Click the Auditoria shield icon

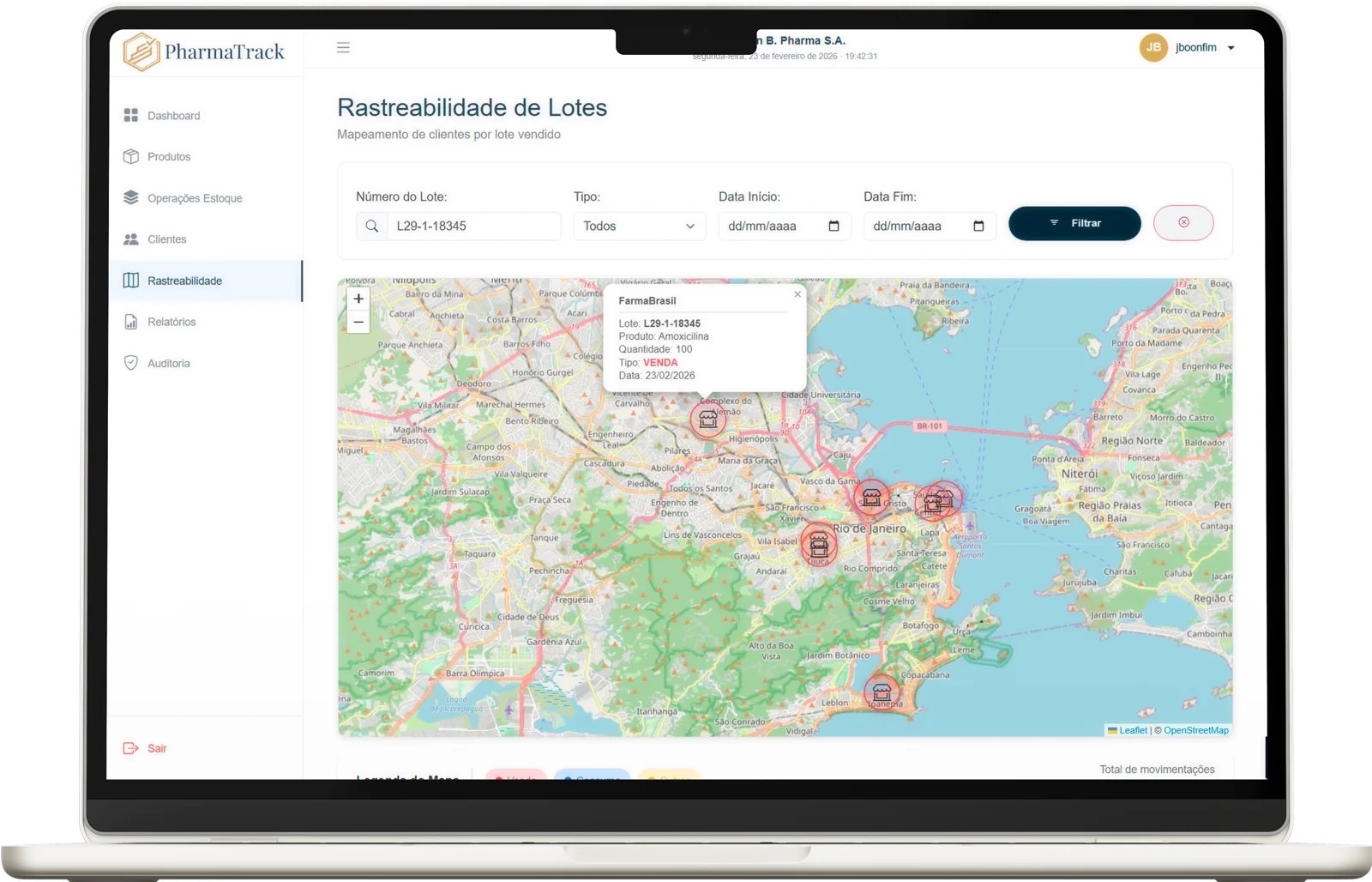point(131,363)
